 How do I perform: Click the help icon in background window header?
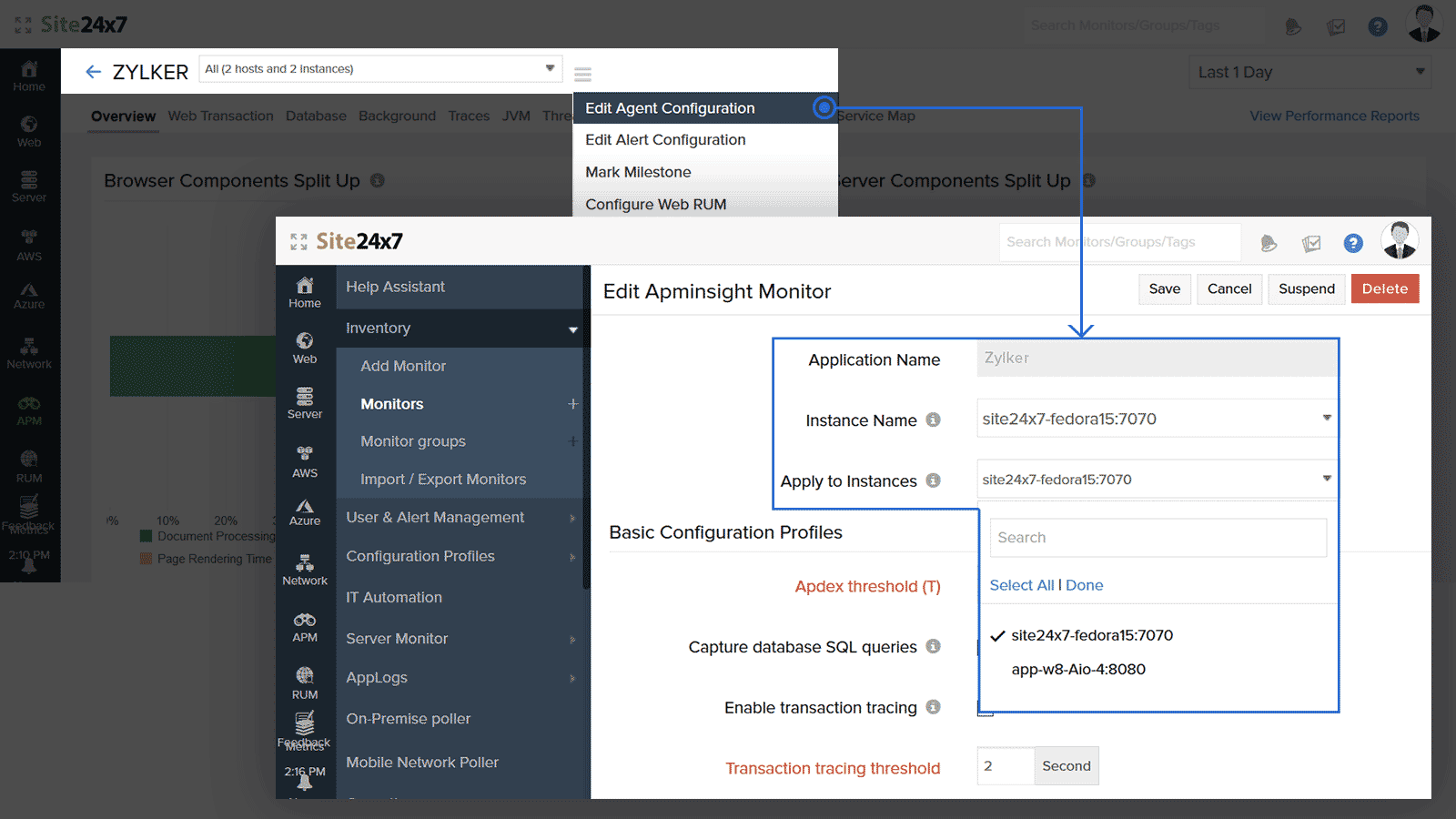1378,26
